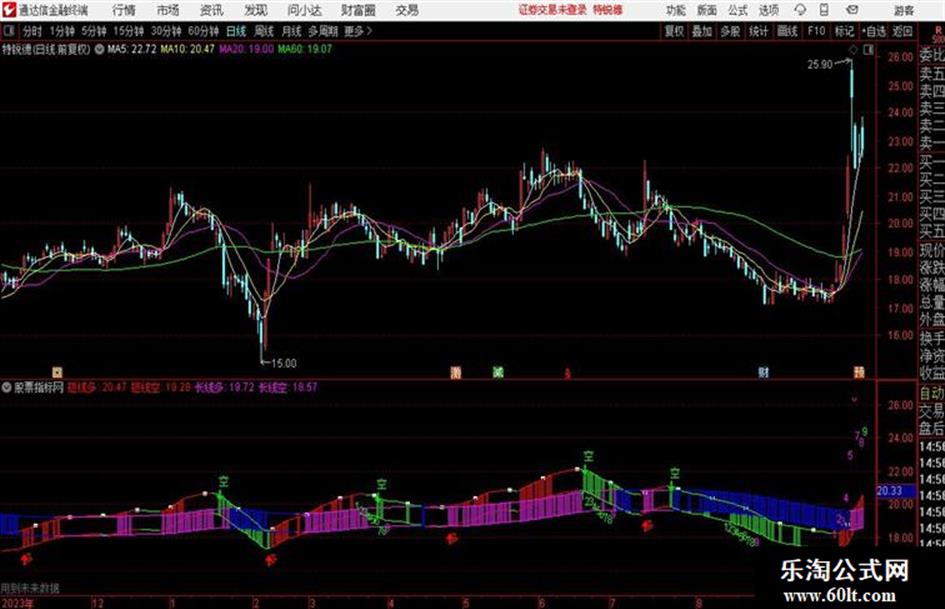Click the 叠加 overlay button
The height and width of the screenshot is (609, 945).
click(702, 31)
